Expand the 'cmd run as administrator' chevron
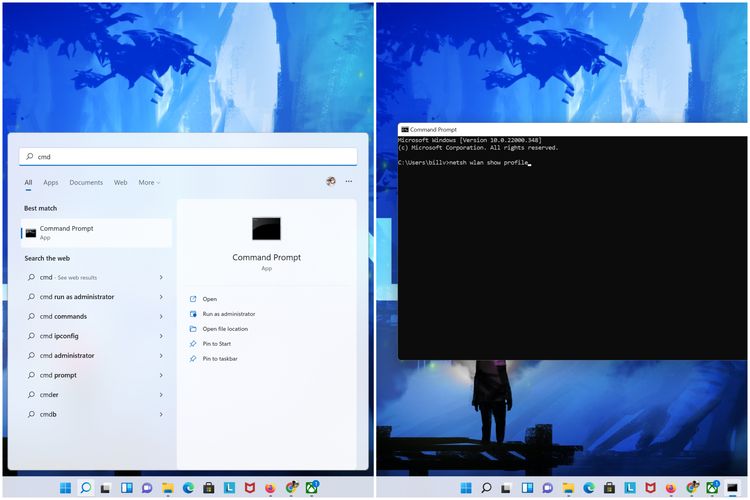This screenshot has height=500, width=750. 161,297
